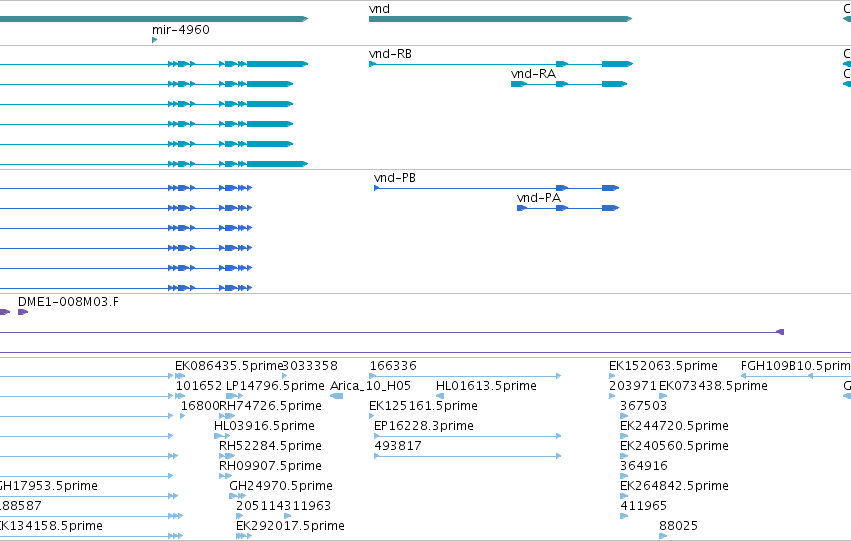Screen dimensions: 851x541
Task: Select the EK264842.5prime feature
Action: click(x=624, y=496)
